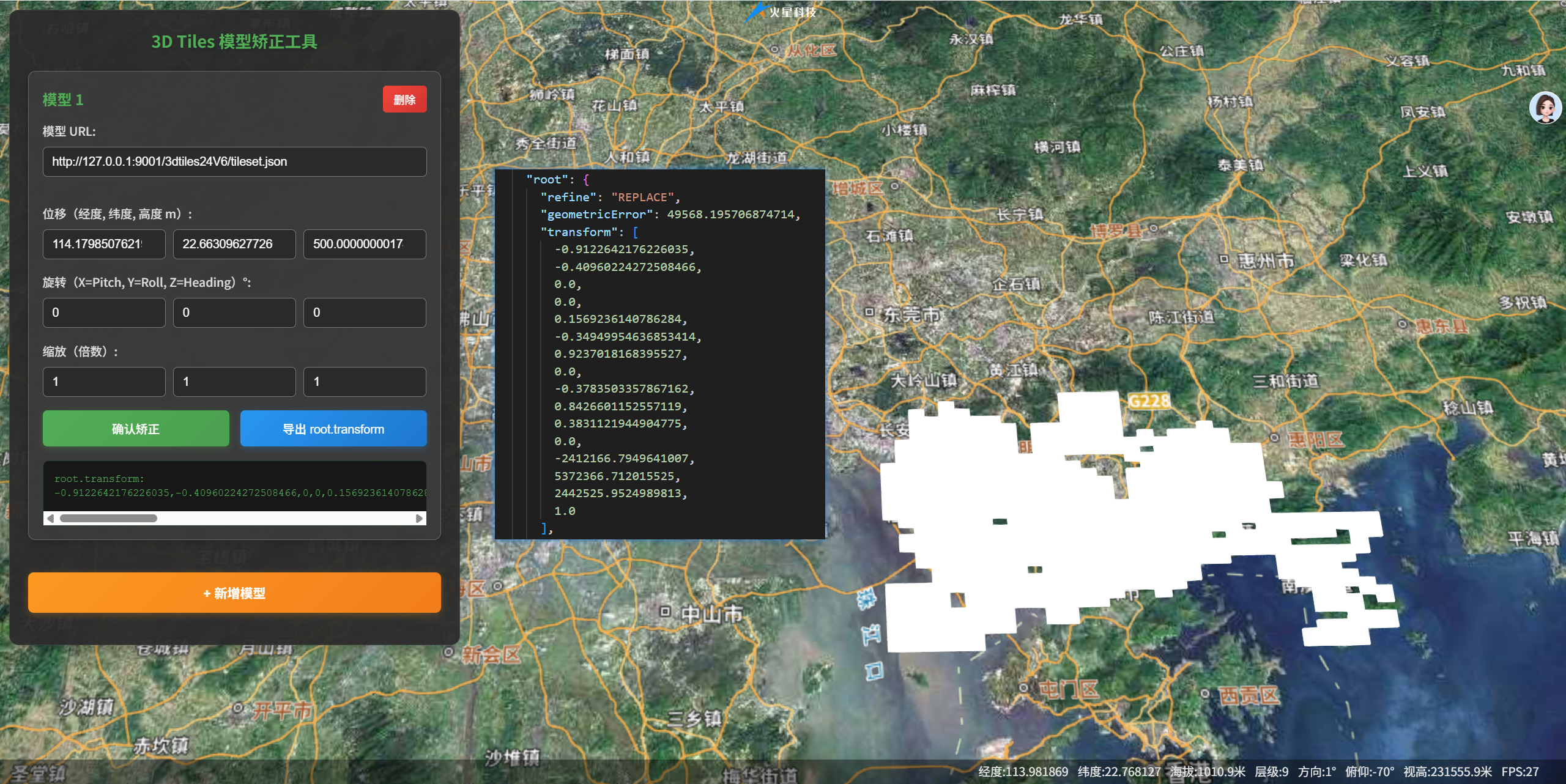Click the Z=Heading rotation input
Viewport: 1566px width, 784px height.
(x=365, y=312)
